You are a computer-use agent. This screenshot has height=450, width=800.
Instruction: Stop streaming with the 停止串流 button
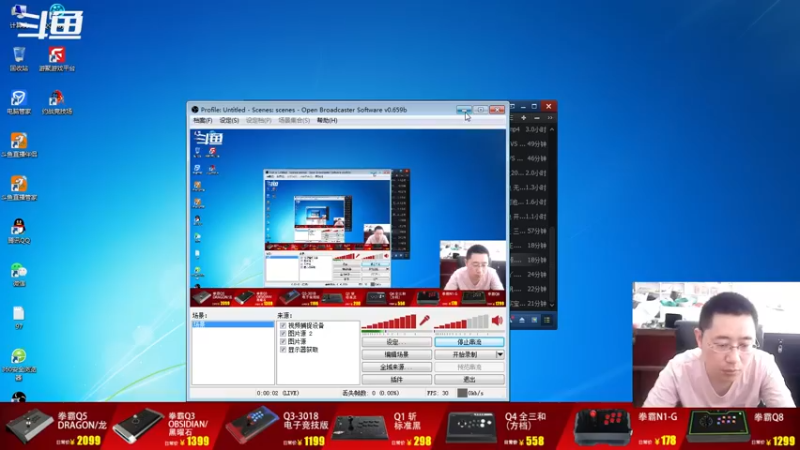pos(469,342)
